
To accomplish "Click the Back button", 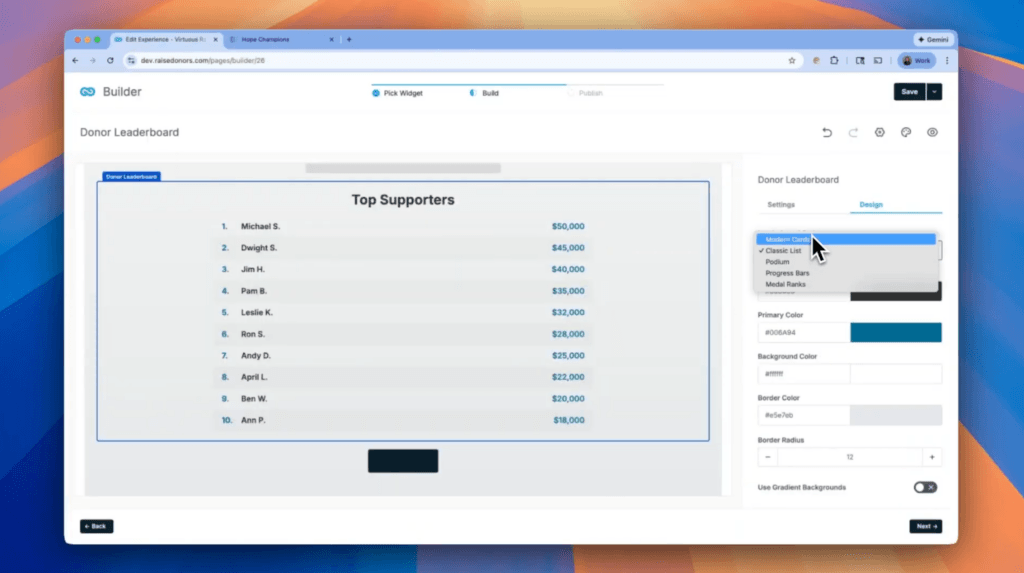I will click(97, 526).
